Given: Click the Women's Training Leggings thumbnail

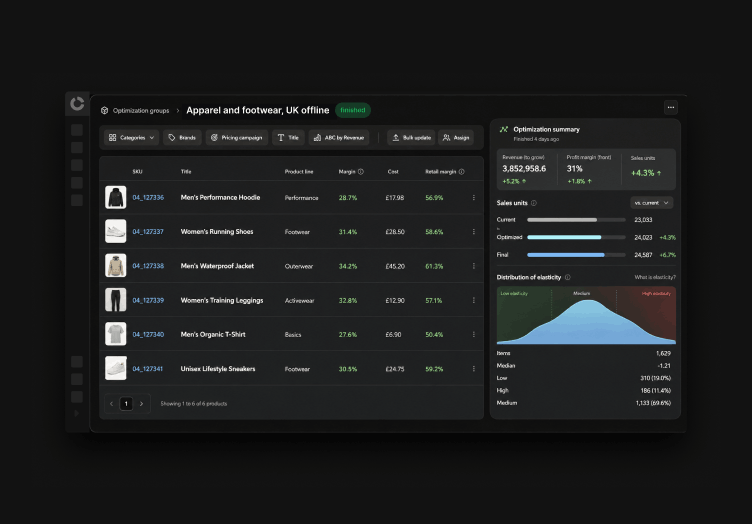Looking at the screenshot, I should (116, 300).
